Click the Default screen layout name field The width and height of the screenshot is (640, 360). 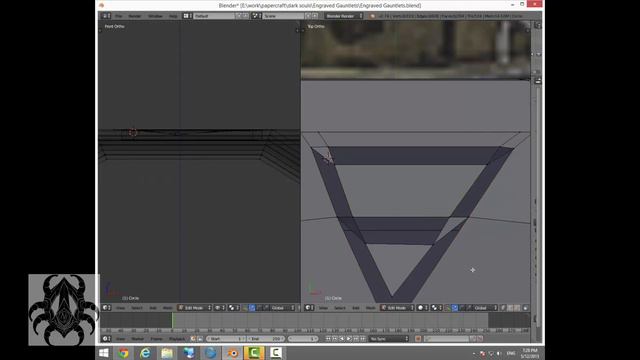pyautogui.click(x=214, y=16)
